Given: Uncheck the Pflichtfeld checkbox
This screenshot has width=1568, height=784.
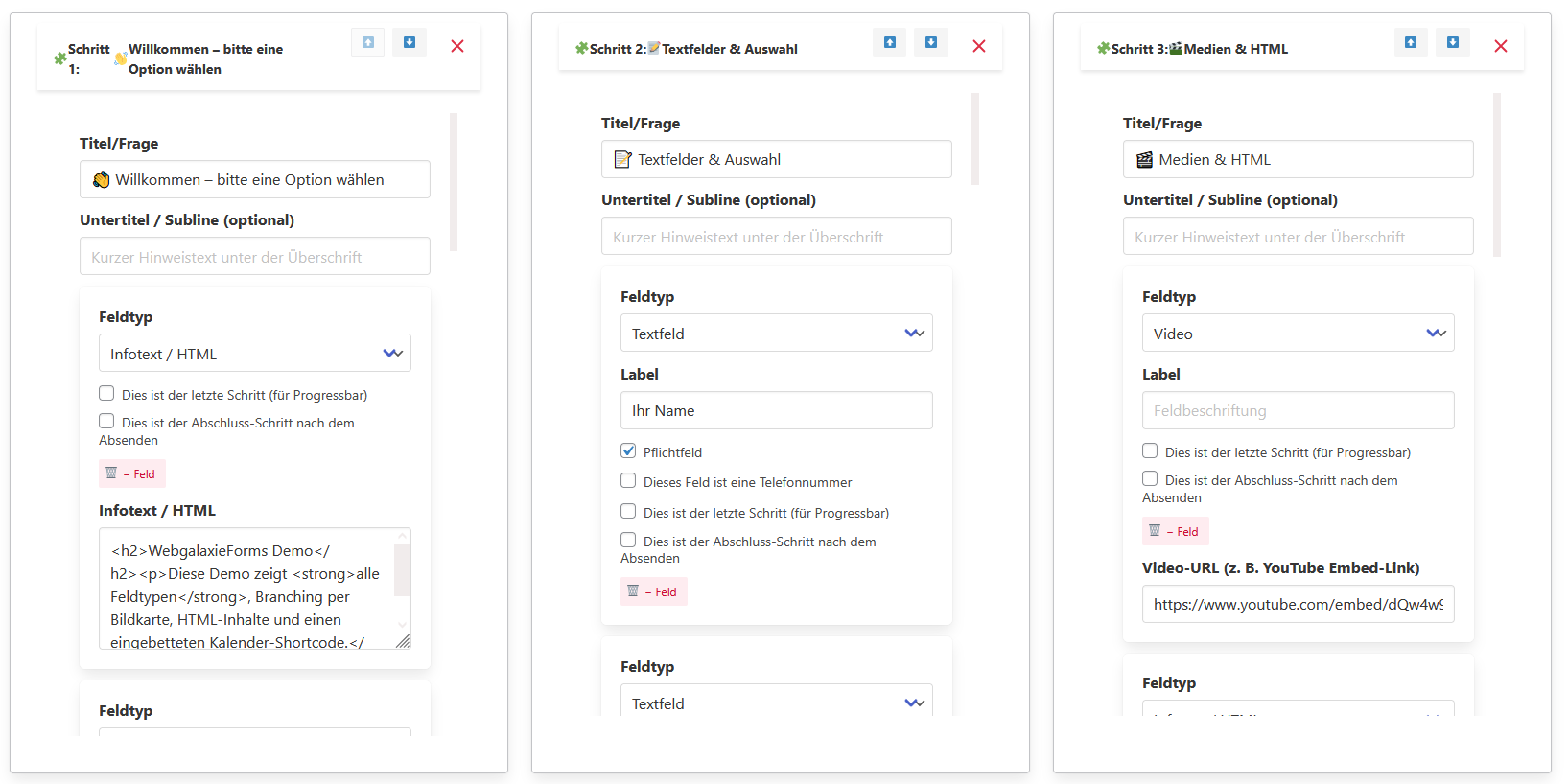Looking at the screenshot, I should (x=628, y=451).
